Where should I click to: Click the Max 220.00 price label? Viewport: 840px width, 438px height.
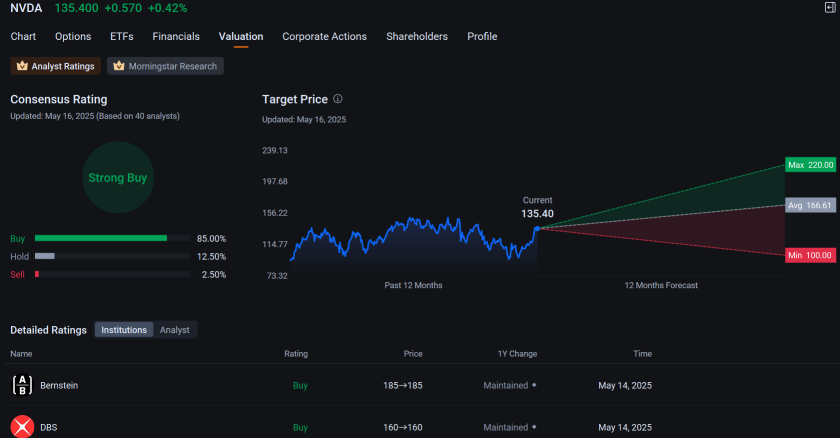pyautogui.click(x=811, y=165)
